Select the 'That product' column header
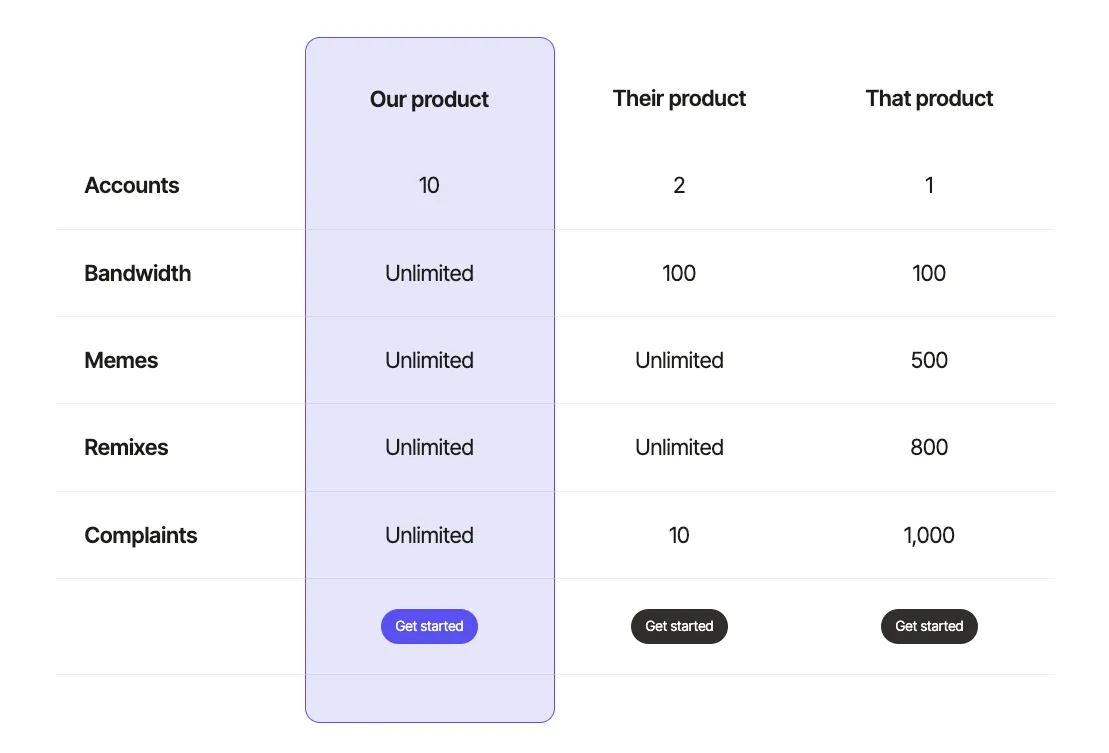 (x=929, y=98)
